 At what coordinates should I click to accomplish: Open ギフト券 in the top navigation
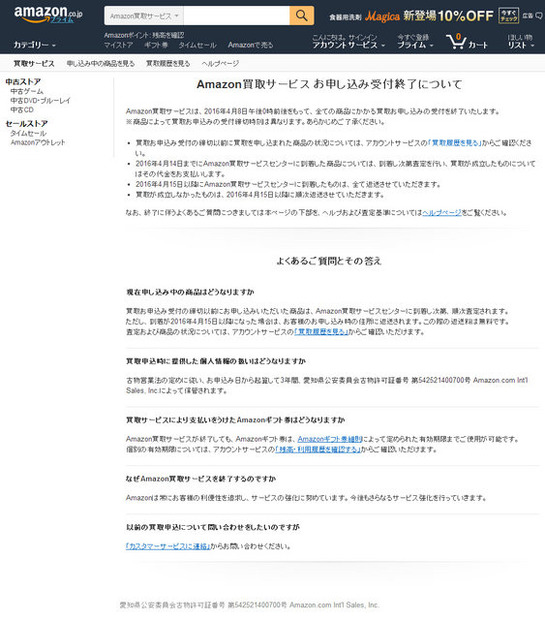(156, 45)
